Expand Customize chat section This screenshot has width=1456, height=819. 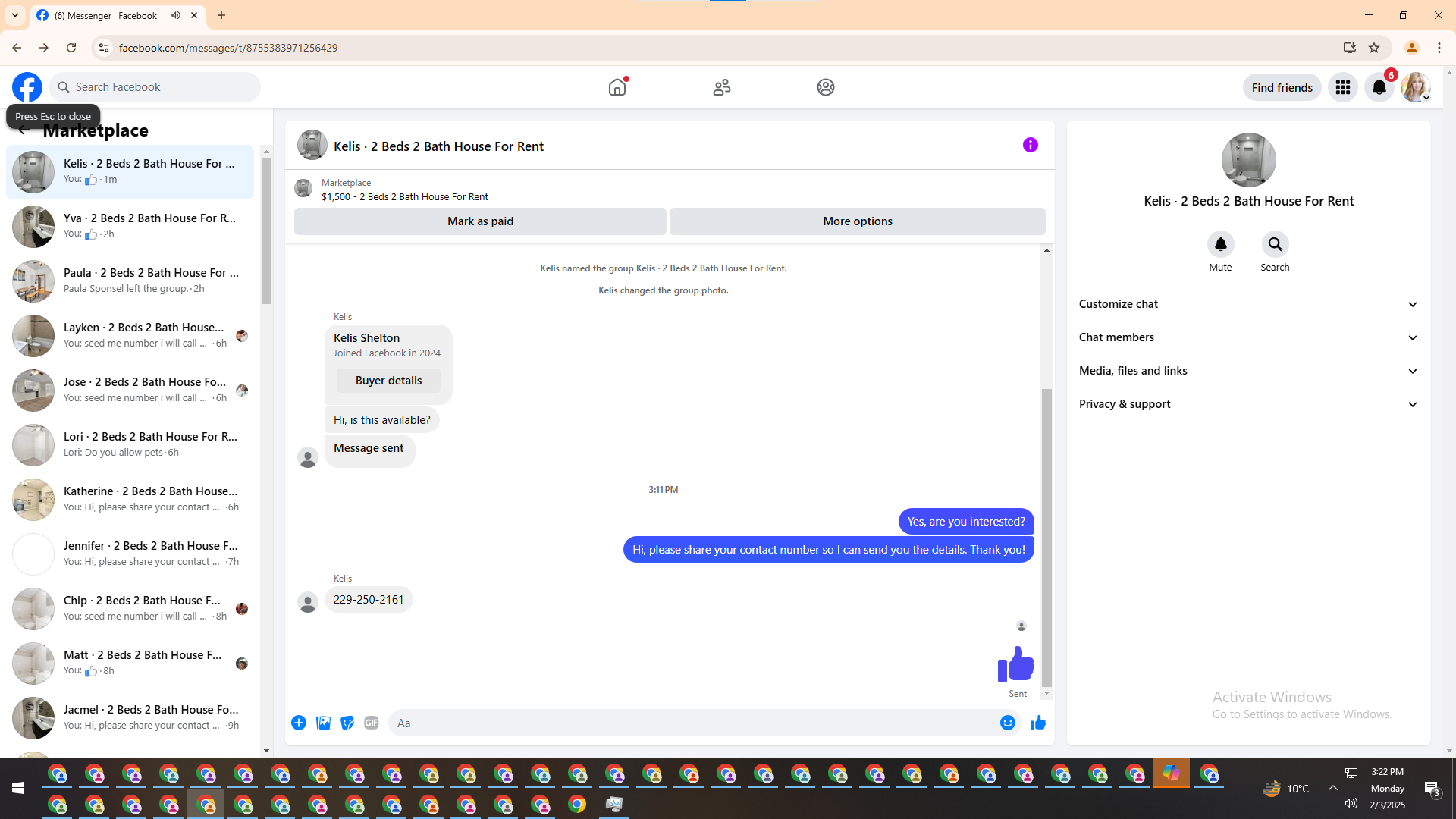[1248, 304]
